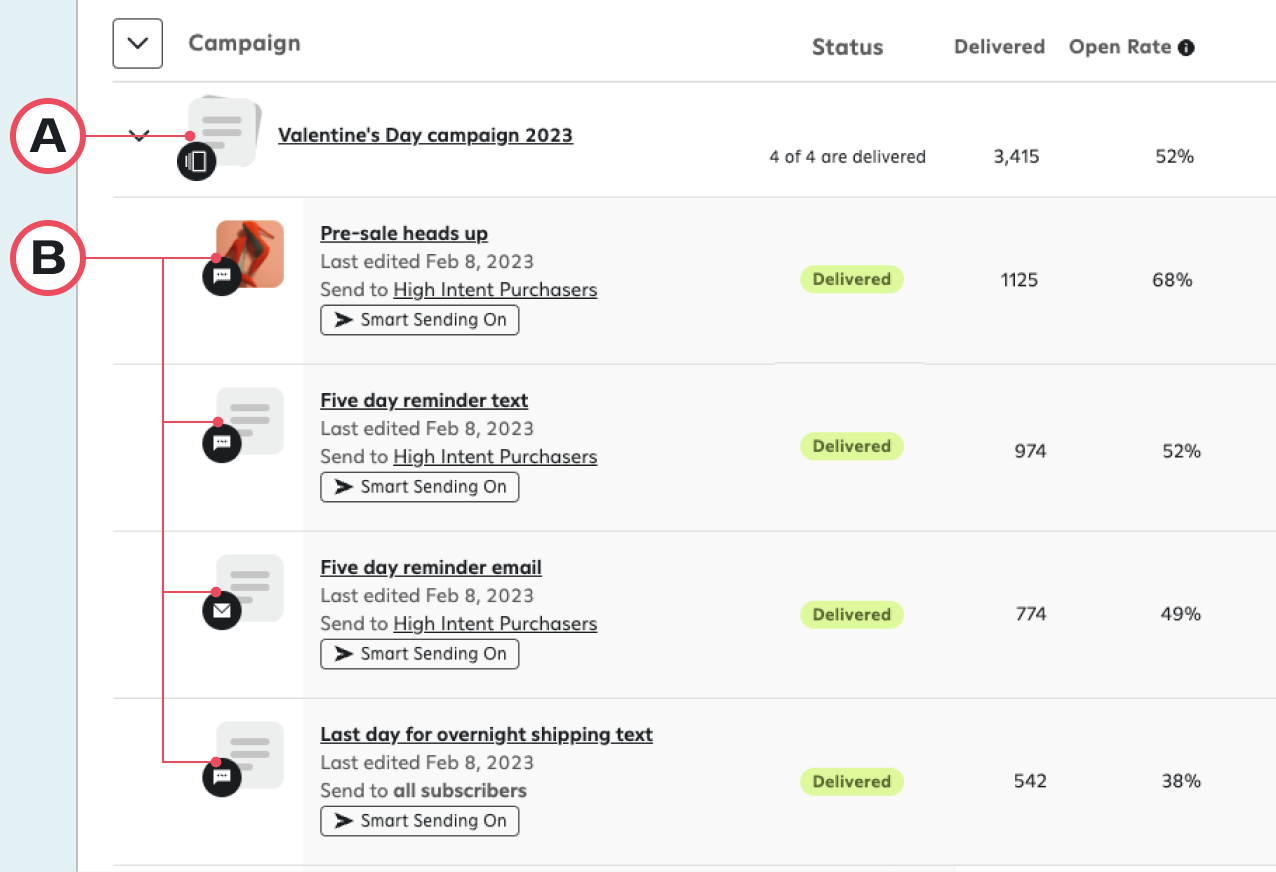Click the SMS bubble icon on Pre-sale heads up
The image size is (1276, 872).
coord(221,276)
